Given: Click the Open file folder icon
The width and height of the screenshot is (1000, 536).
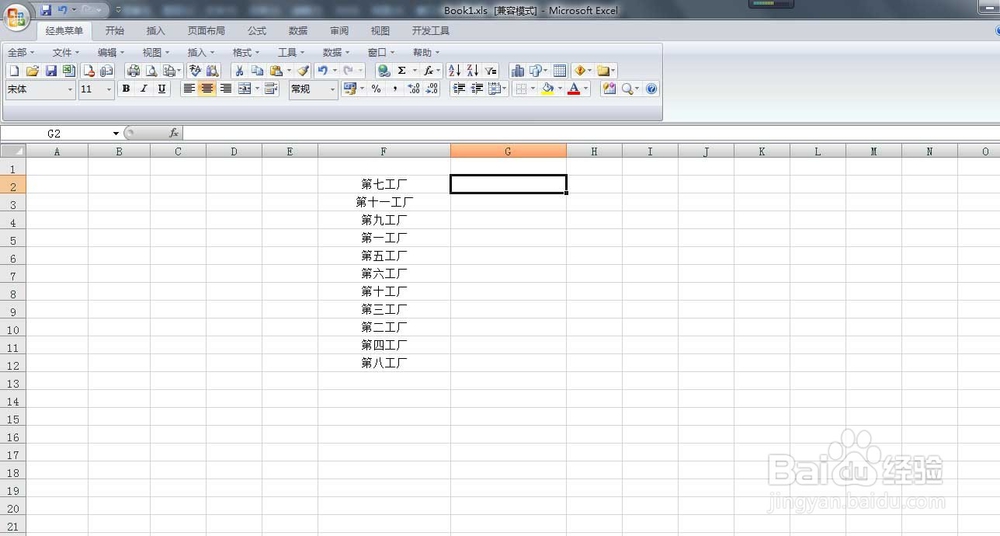Looking at the screenshot, I should [33, 71].
